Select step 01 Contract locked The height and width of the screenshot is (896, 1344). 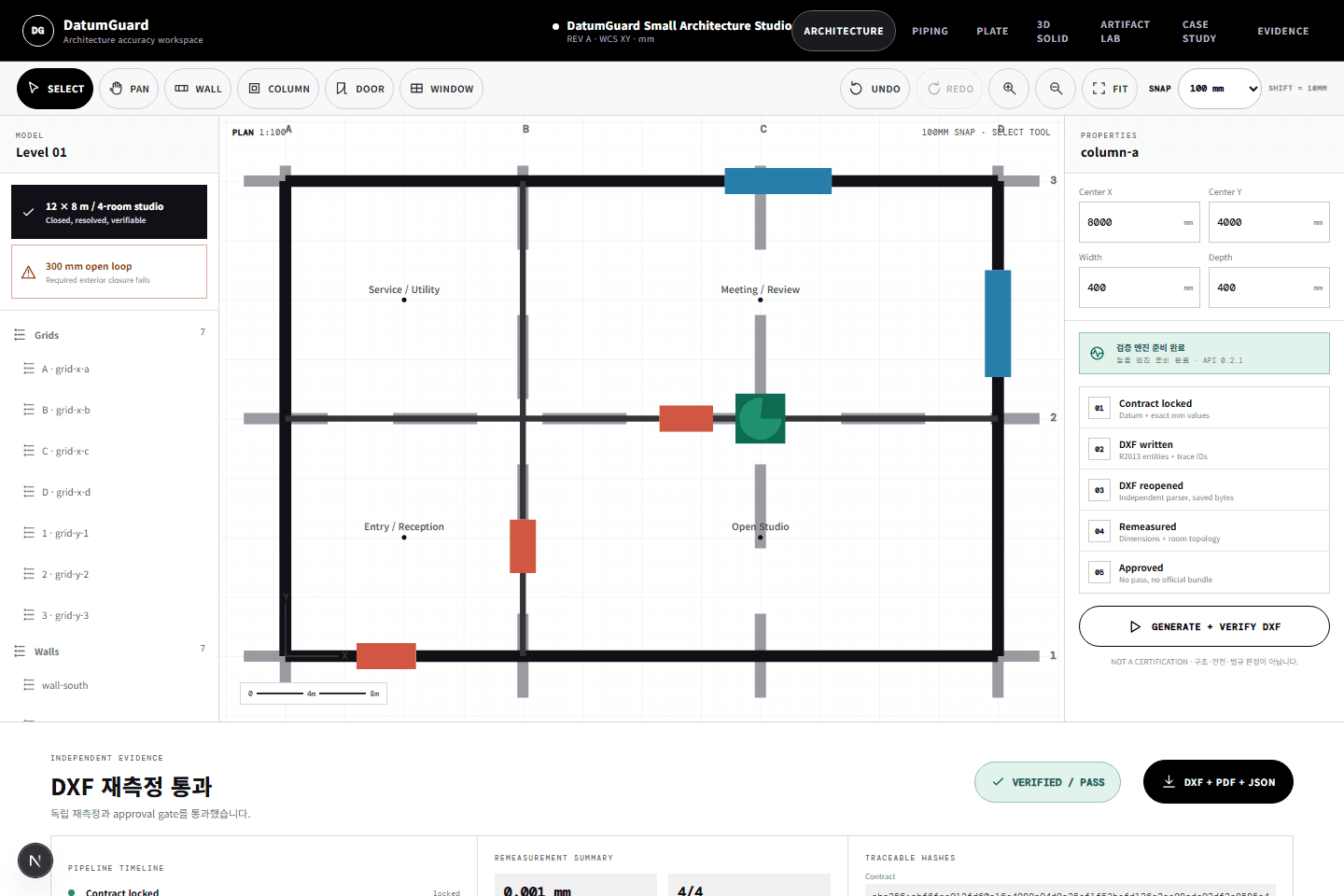click(1204, 408)
